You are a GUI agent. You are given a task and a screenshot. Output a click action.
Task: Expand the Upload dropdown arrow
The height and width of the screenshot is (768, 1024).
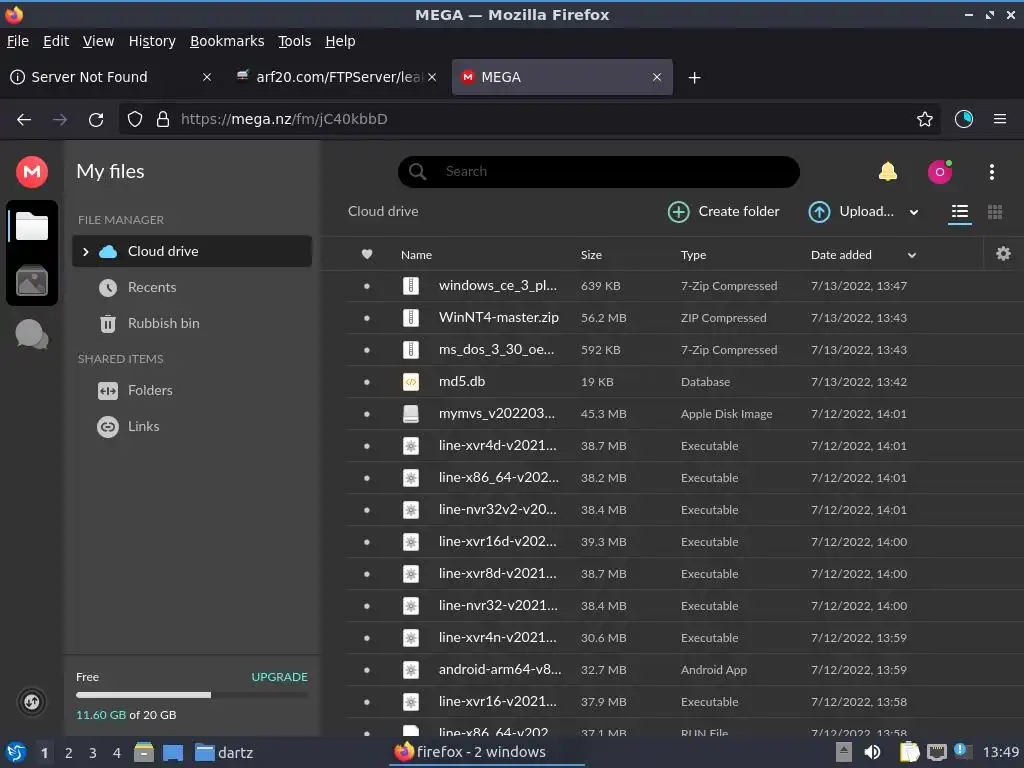(x=914, y=212)
